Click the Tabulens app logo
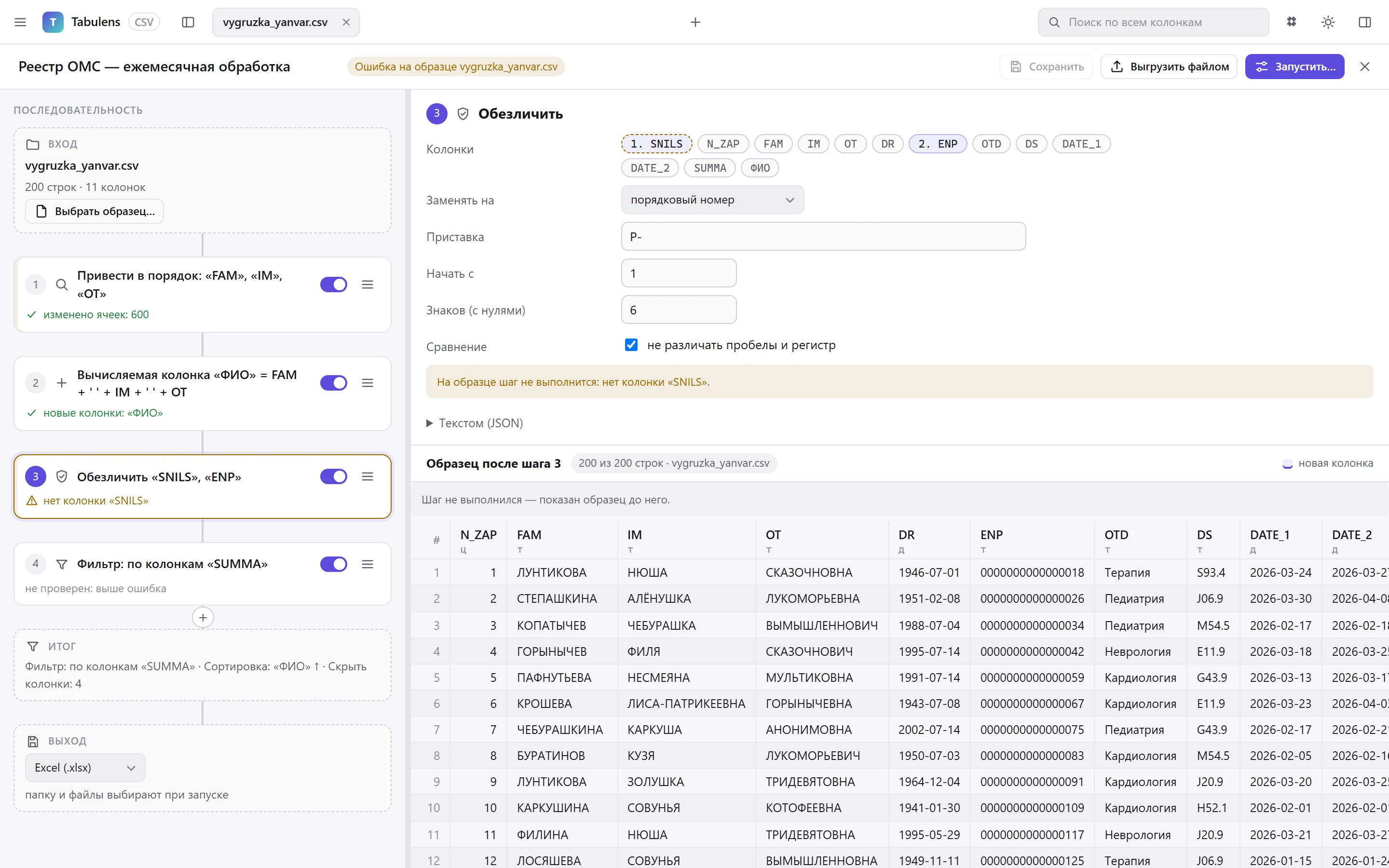Screen dimensions: 1389x868 coord(53,22)
